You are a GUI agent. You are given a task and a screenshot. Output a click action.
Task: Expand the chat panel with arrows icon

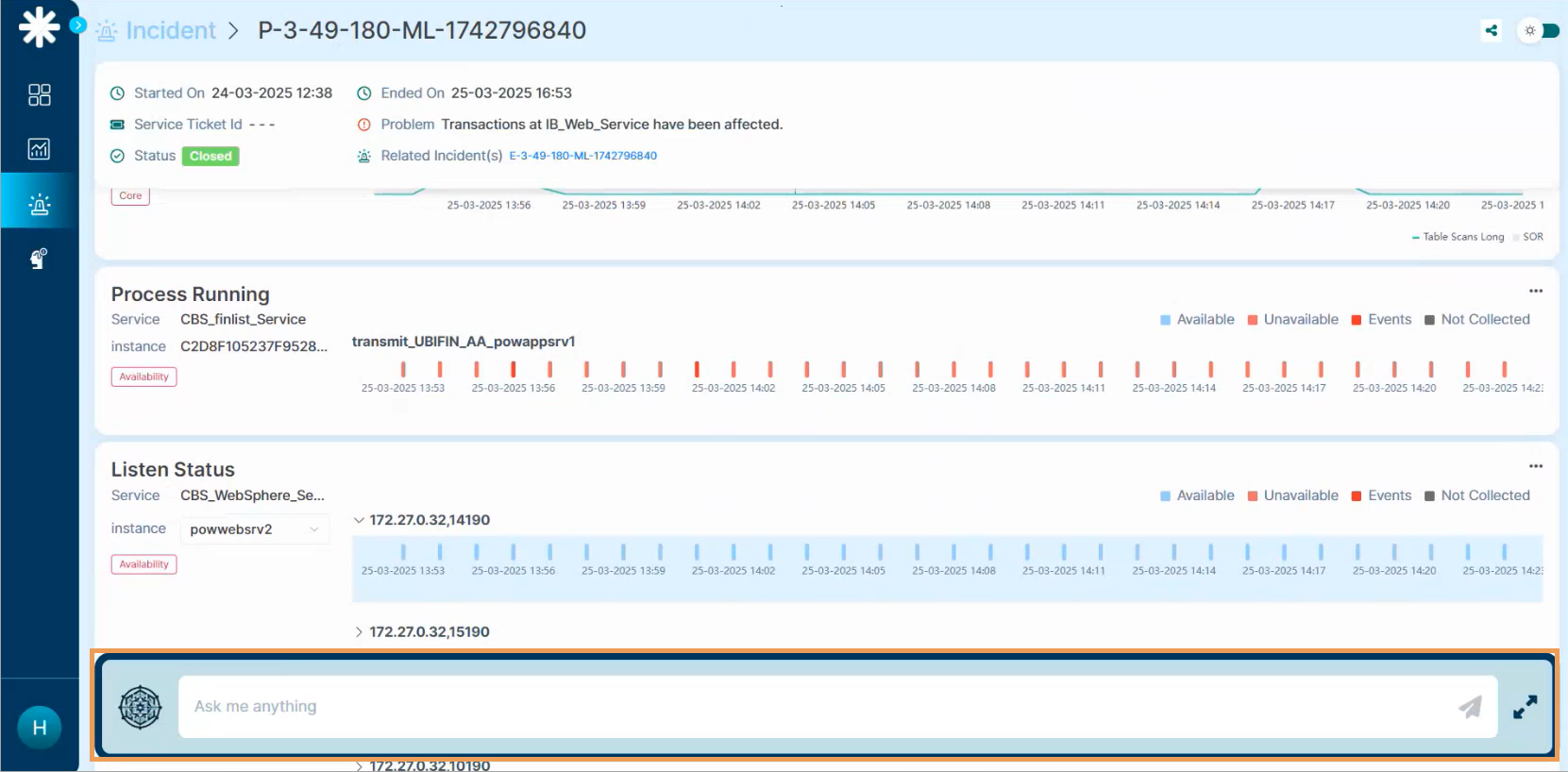pos(1525,707)
